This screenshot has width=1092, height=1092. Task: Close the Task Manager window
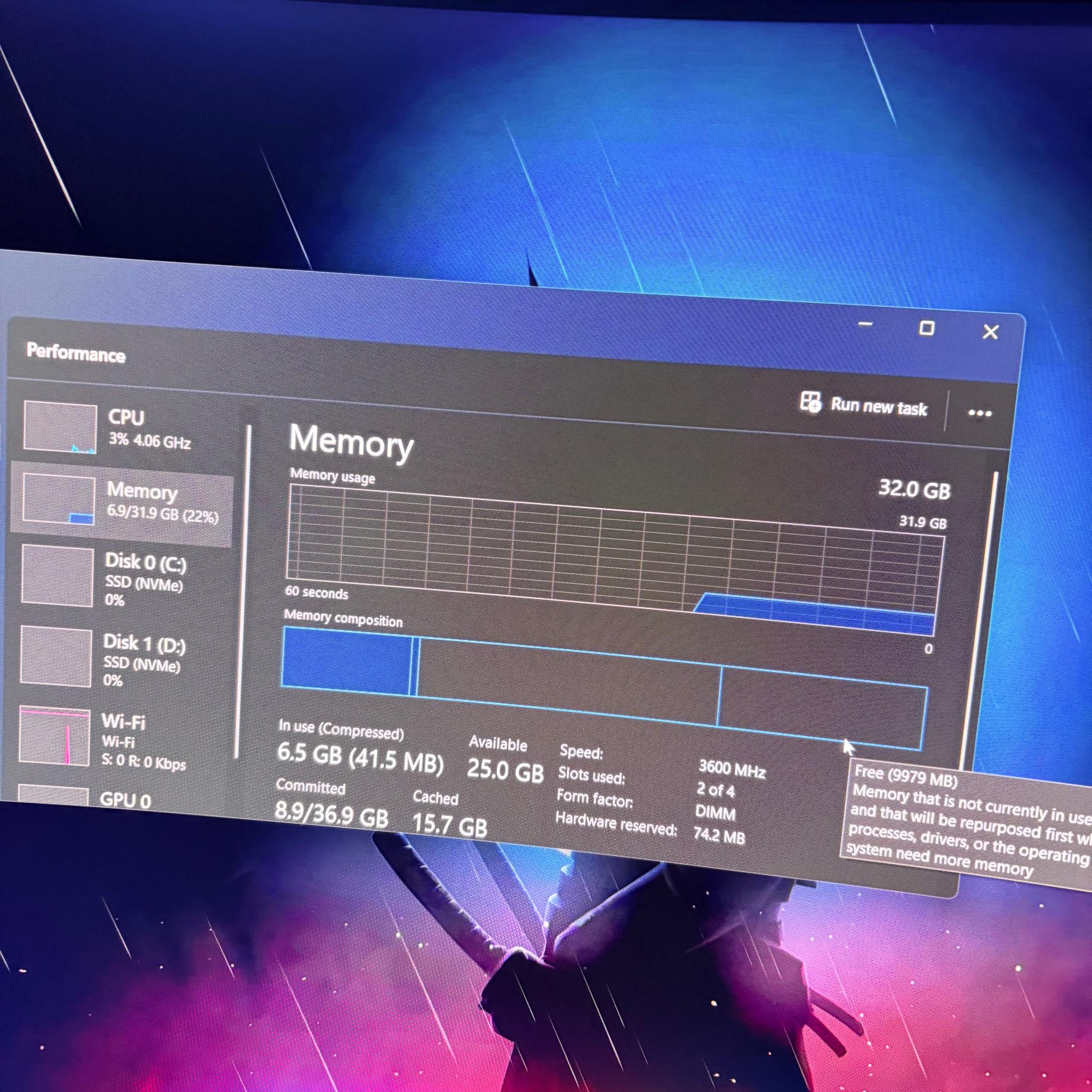[x=990, y=332]
